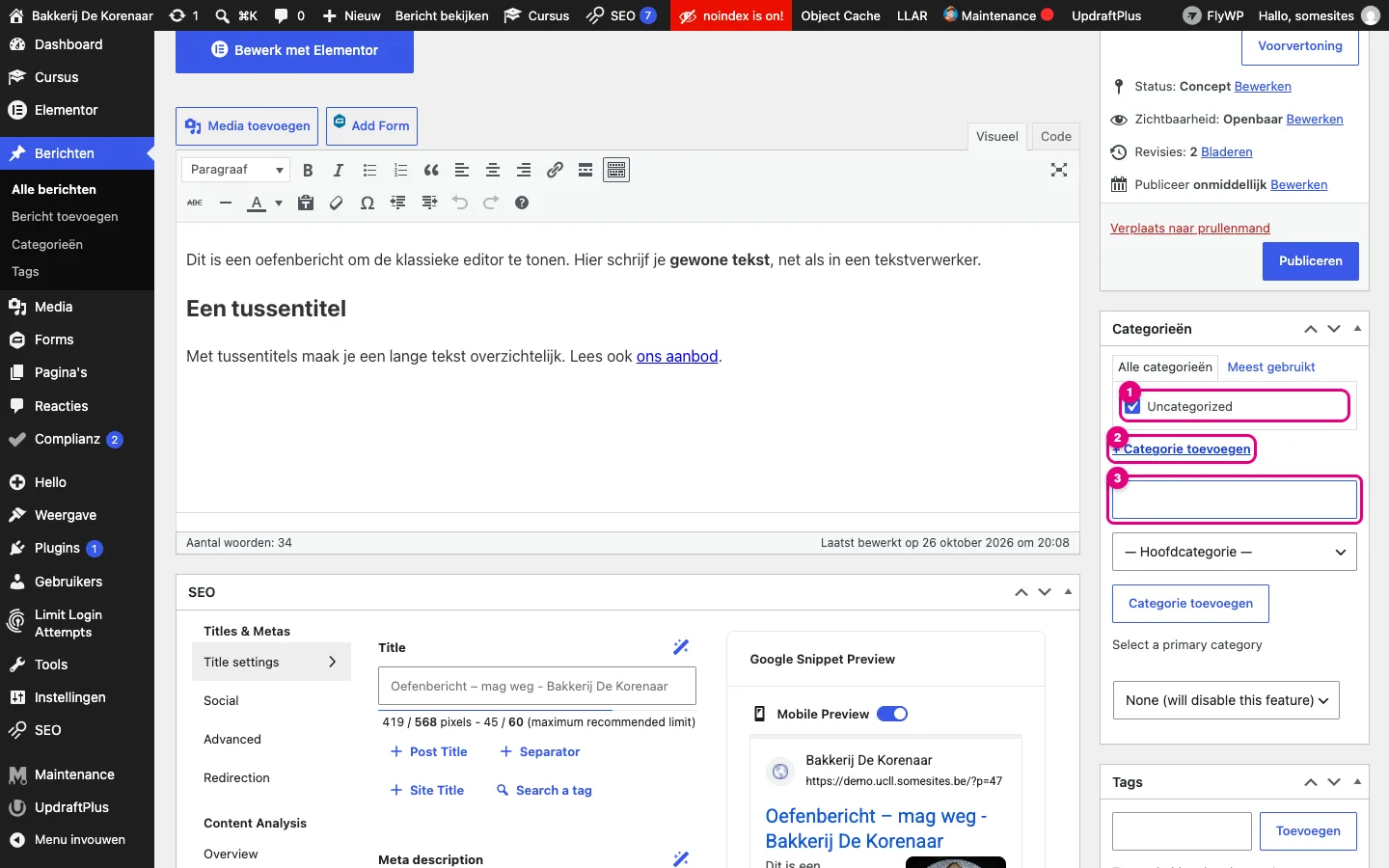Click the Media toevoegen button

tap(247, 126)
